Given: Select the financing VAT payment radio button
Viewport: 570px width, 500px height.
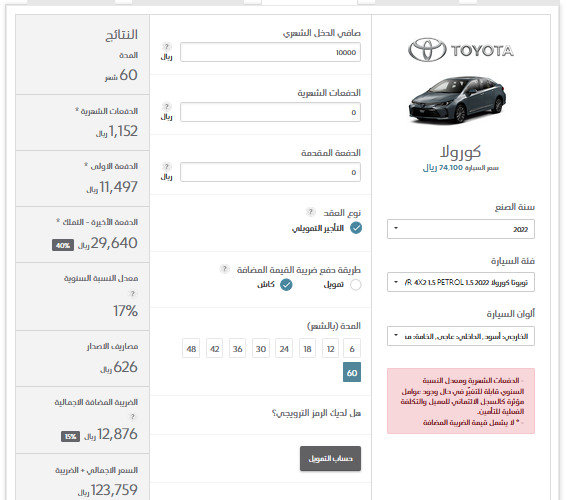Looking at the screenshot, I should (356, 285).
